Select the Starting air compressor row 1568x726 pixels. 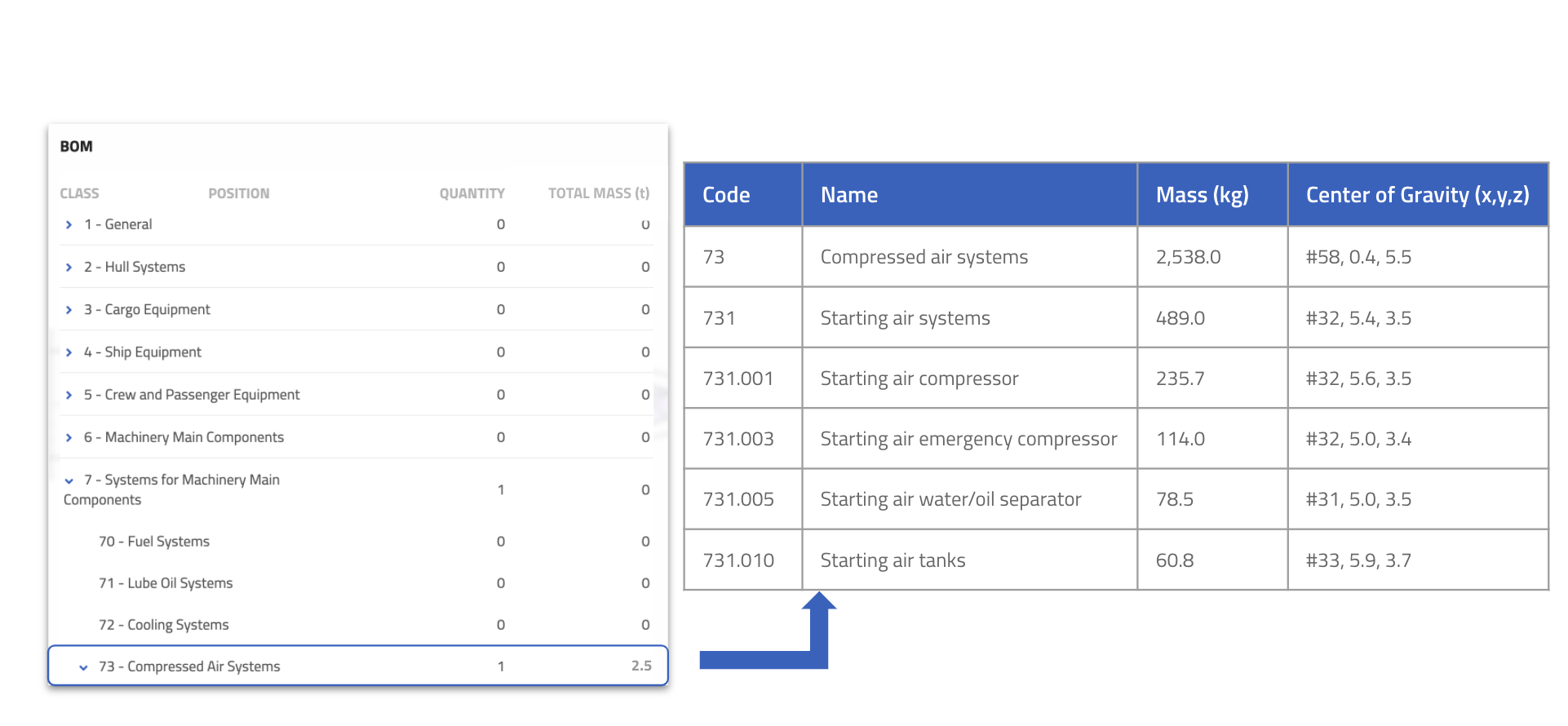coord(1115,378)
